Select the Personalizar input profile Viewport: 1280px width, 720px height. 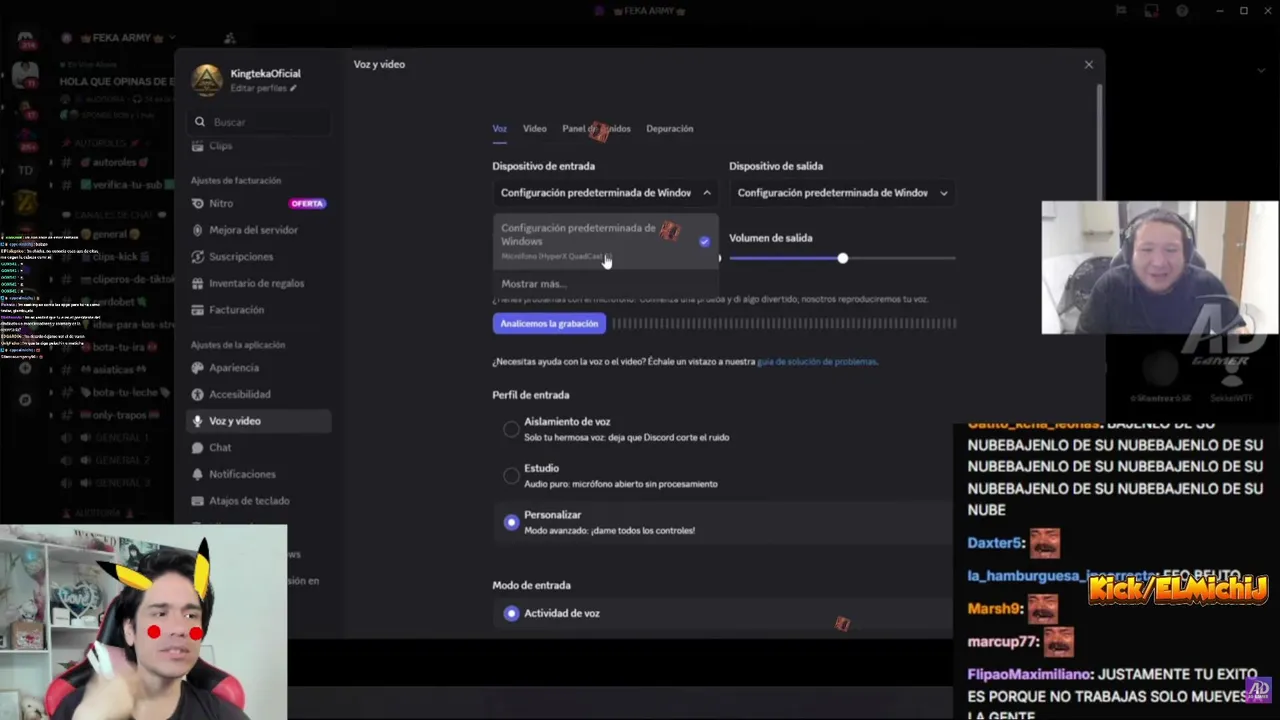(511, 522)
